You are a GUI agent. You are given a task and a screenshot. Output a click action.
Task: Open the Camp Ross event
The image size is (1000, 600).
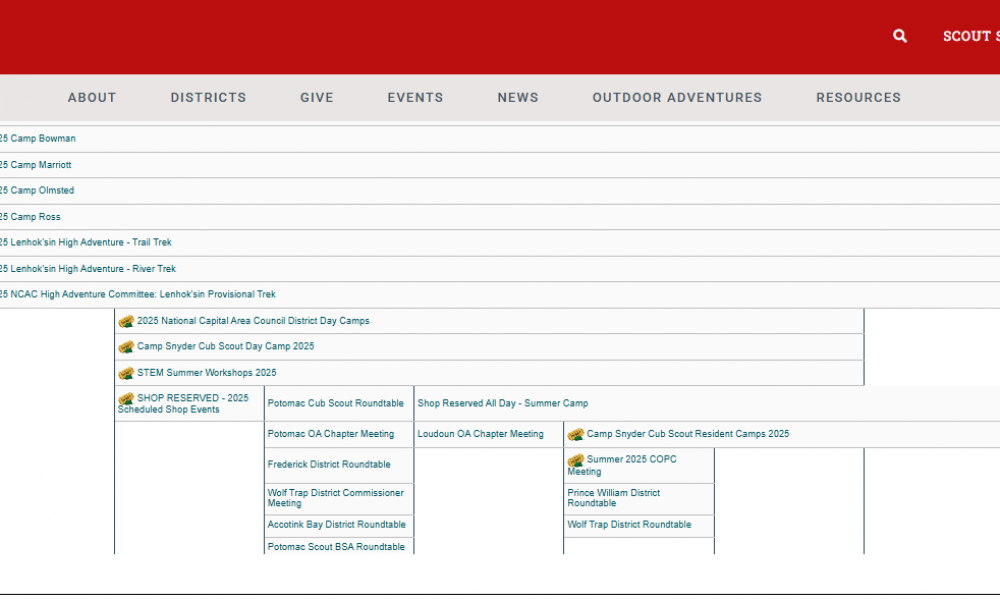[x=30, y=217]
